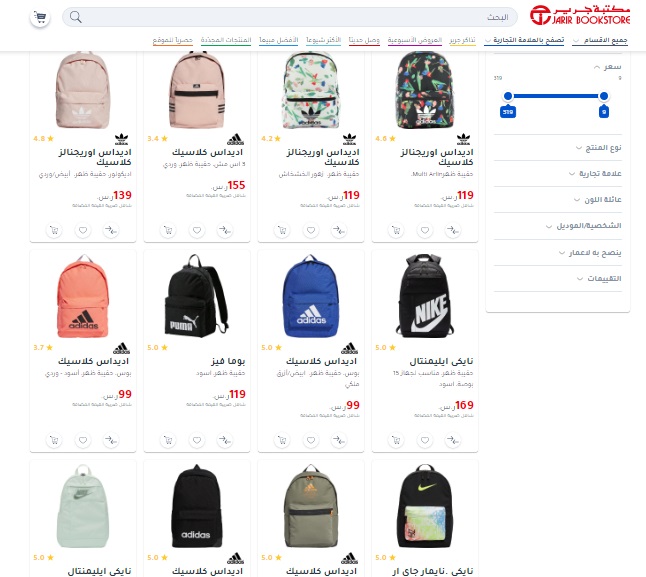Open the shopping cart at top left
Image resolution: width=646 pixels, height=577 pixels.
coord(40,17)
